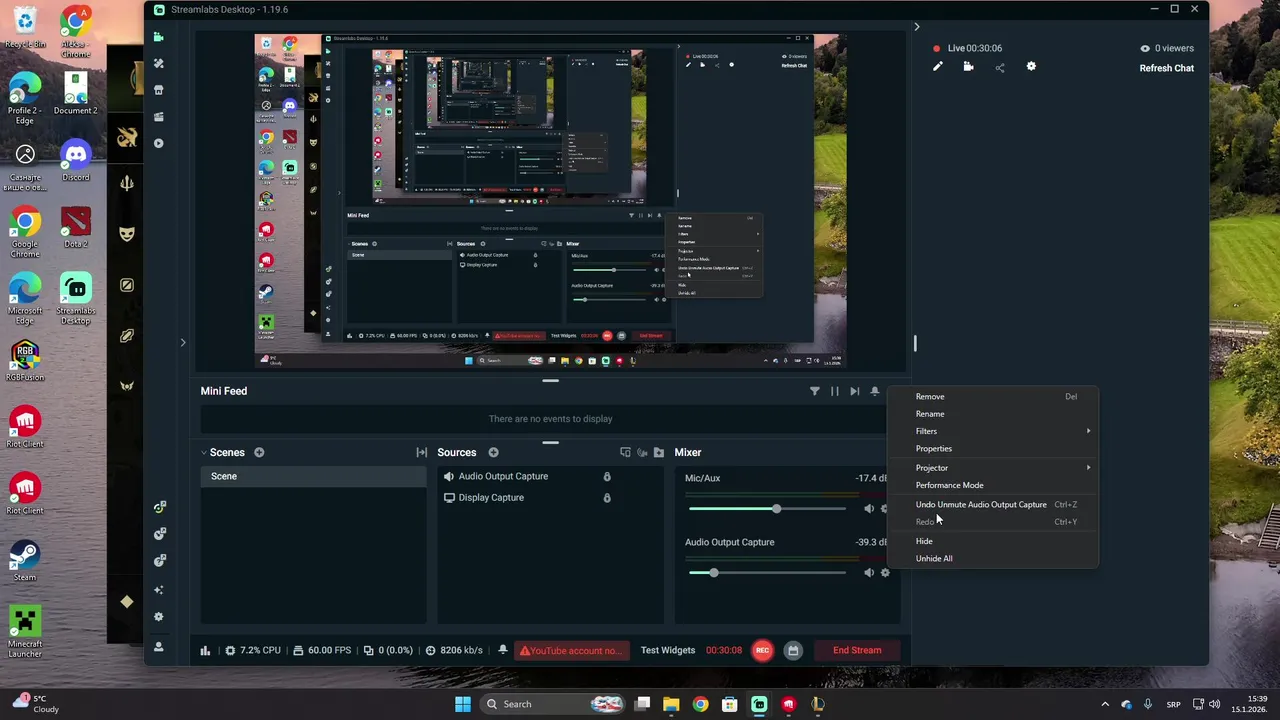Mute Audio Output Capture speaker icon
The height and width of the screenshot is (720, 1280).
click(869, 573)
